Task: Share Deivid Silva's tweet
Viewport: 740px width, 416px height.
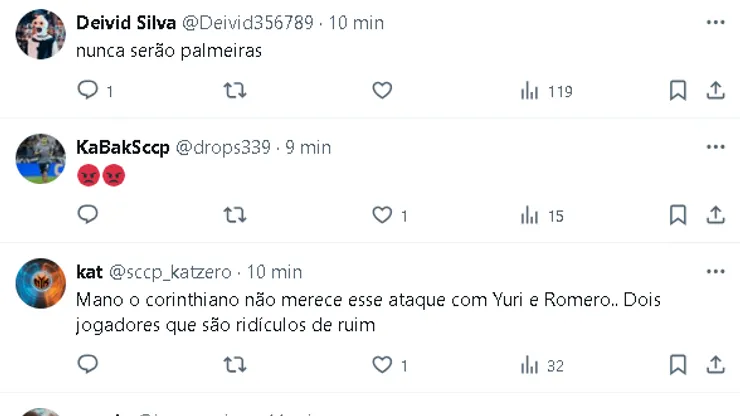Action: coord(716,91)
